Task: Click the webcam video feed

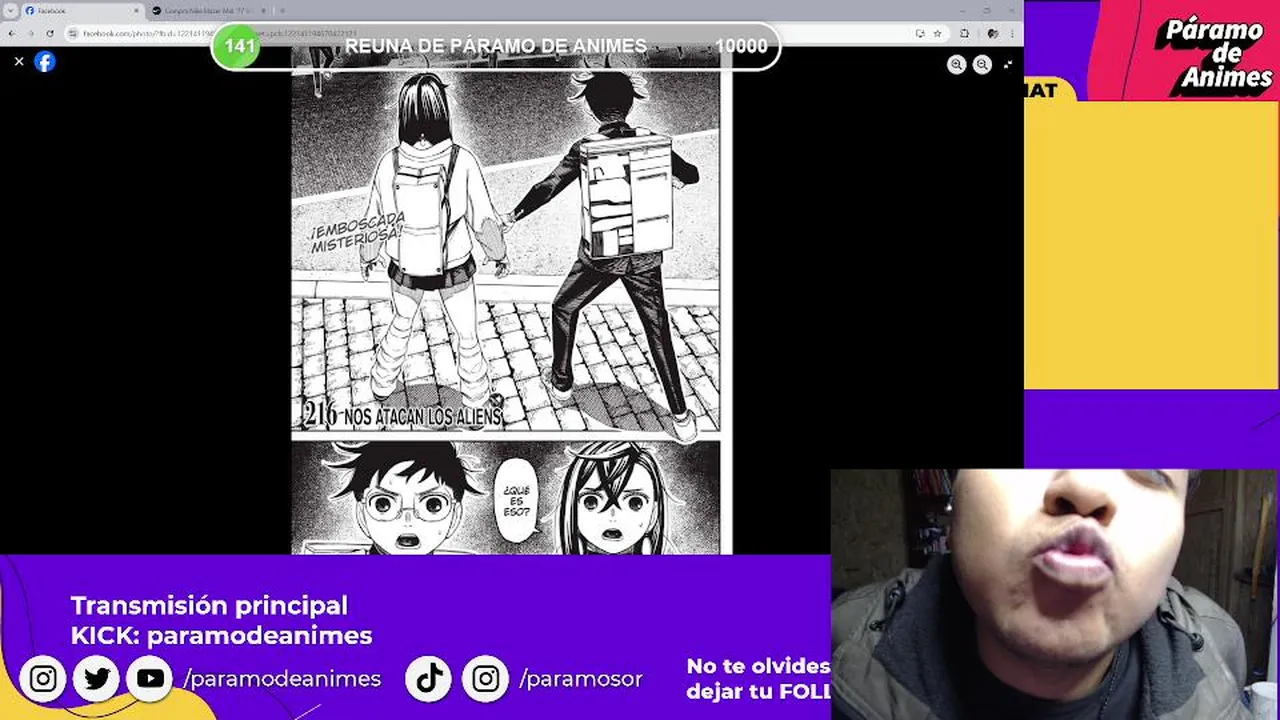Action: pos(1055,595)
